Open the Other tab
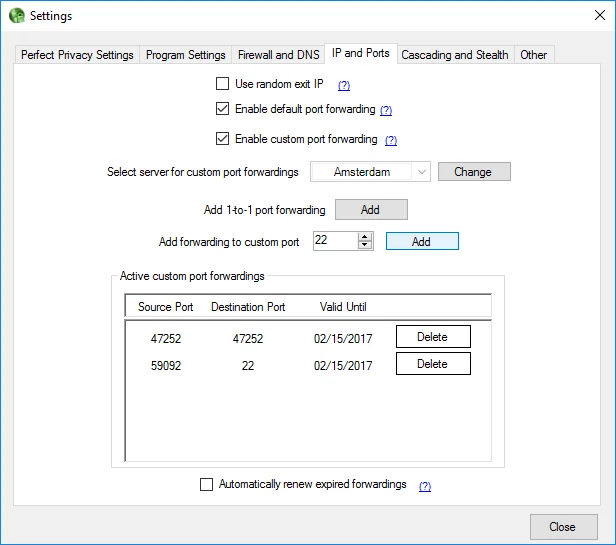This screenshot has width=616, height=545. (x=534, y=55)
